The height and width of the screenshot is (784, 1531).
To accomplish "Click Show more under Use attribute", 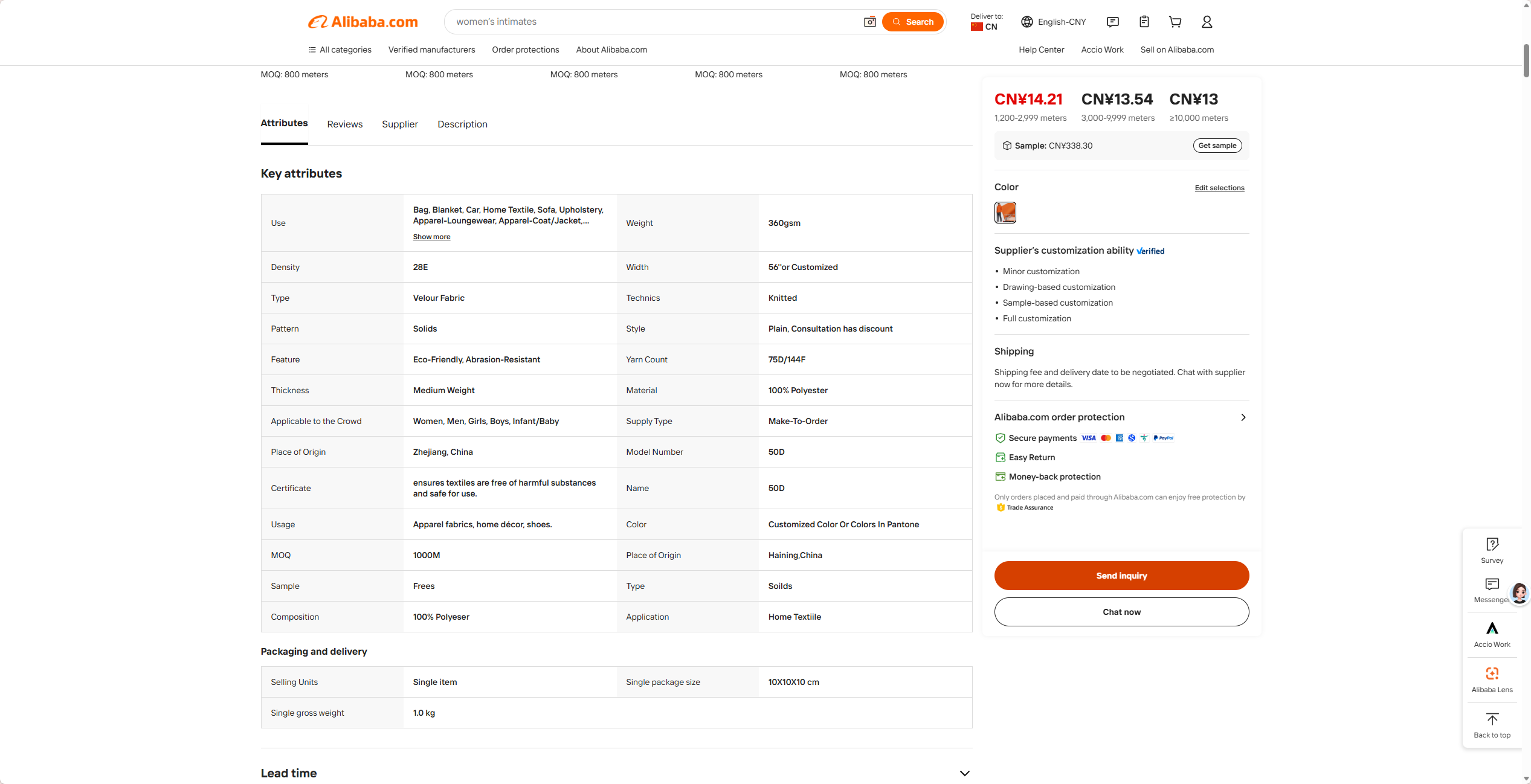I will point(431,237).
